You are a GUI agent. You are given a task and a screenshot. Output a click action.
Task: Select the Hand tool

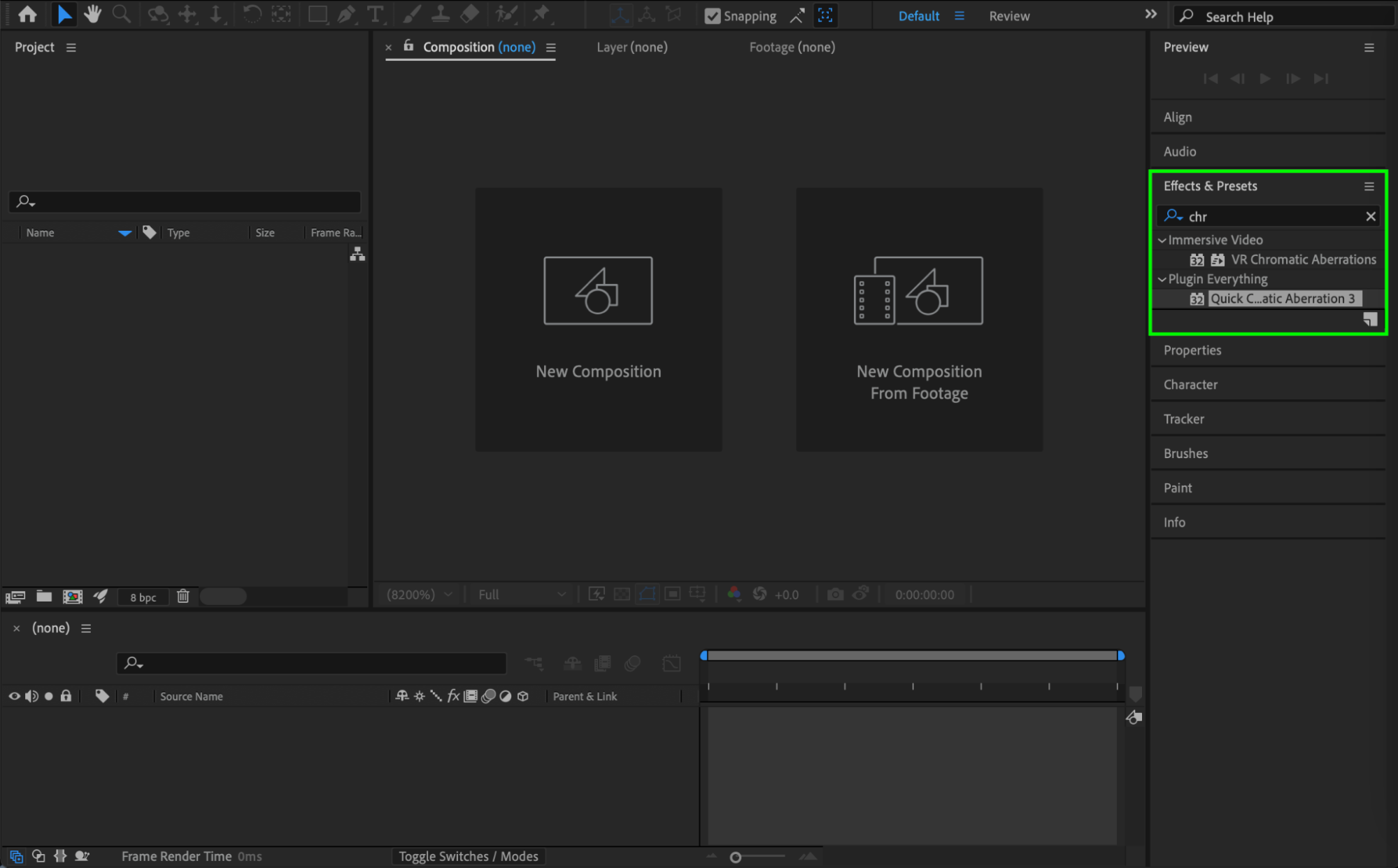[x=92, y=15]
